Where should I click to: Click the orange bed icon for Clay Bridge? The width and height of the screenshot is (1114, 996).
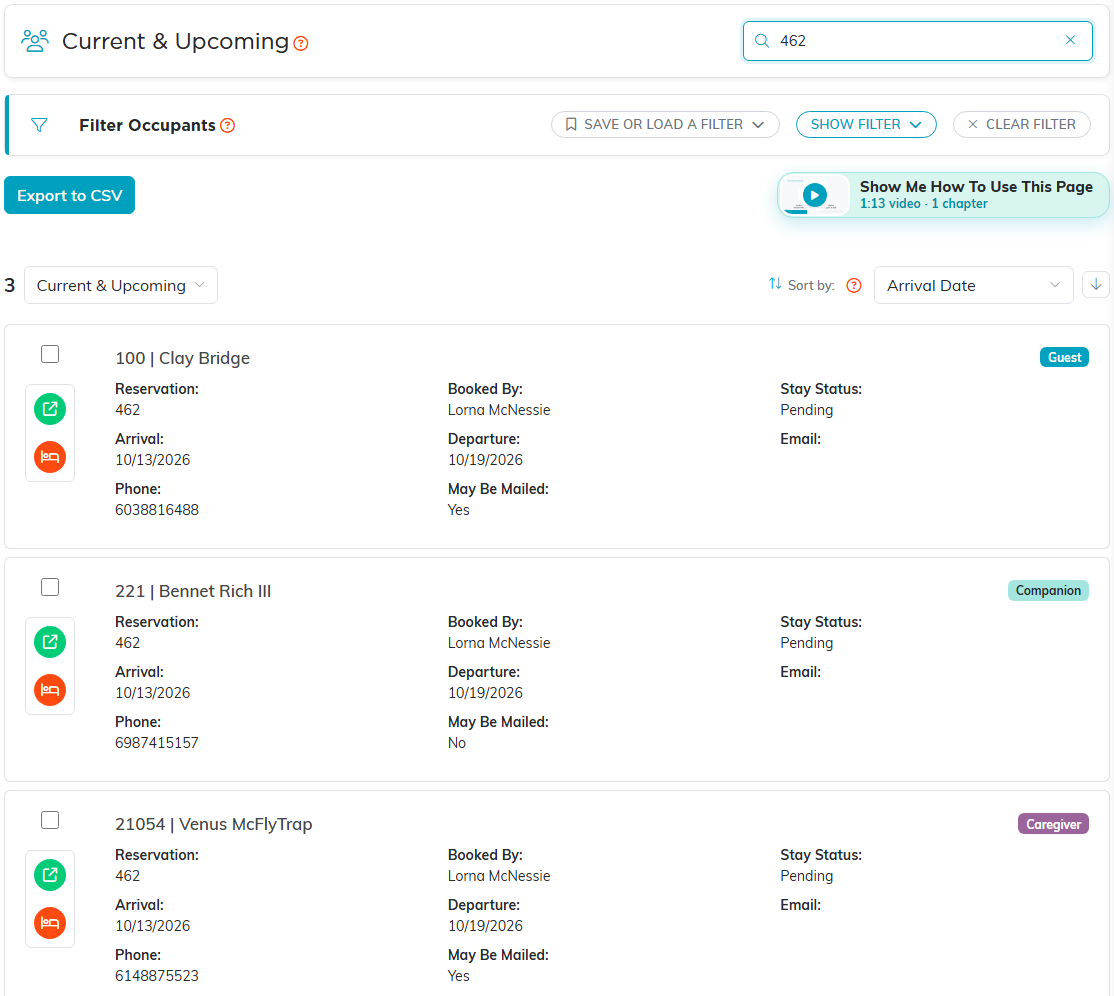point(50,457)
